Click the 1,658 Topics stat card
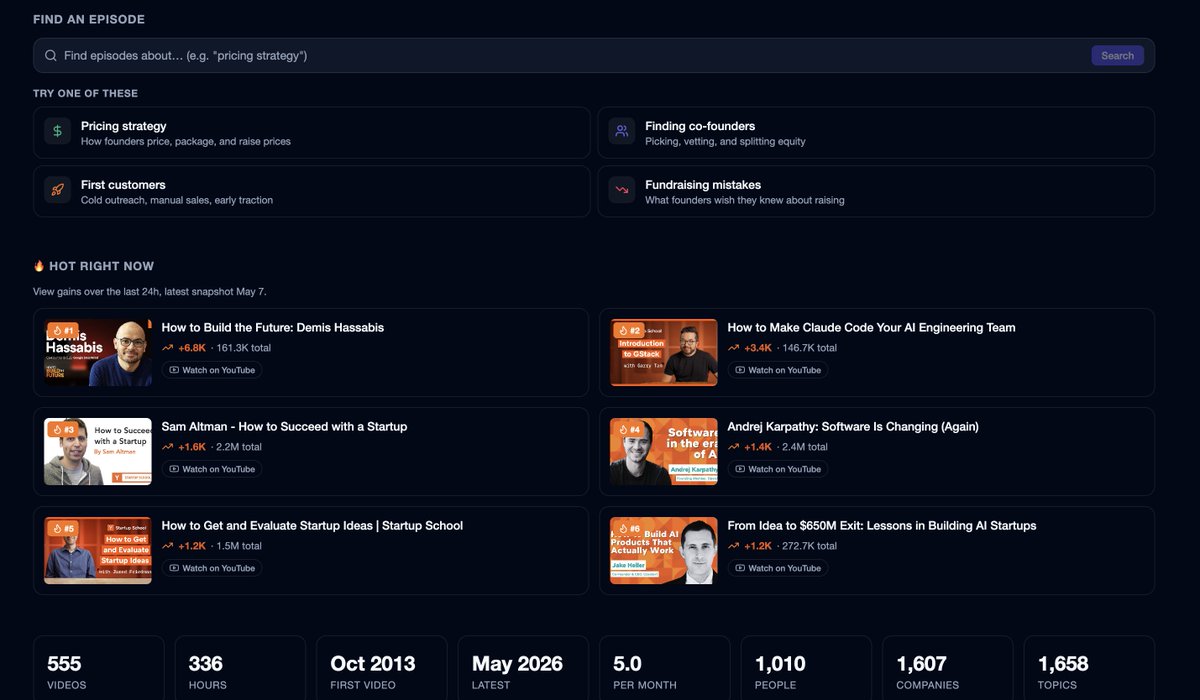This screenshot has height=700, width=1200. tap(1090, 668)
